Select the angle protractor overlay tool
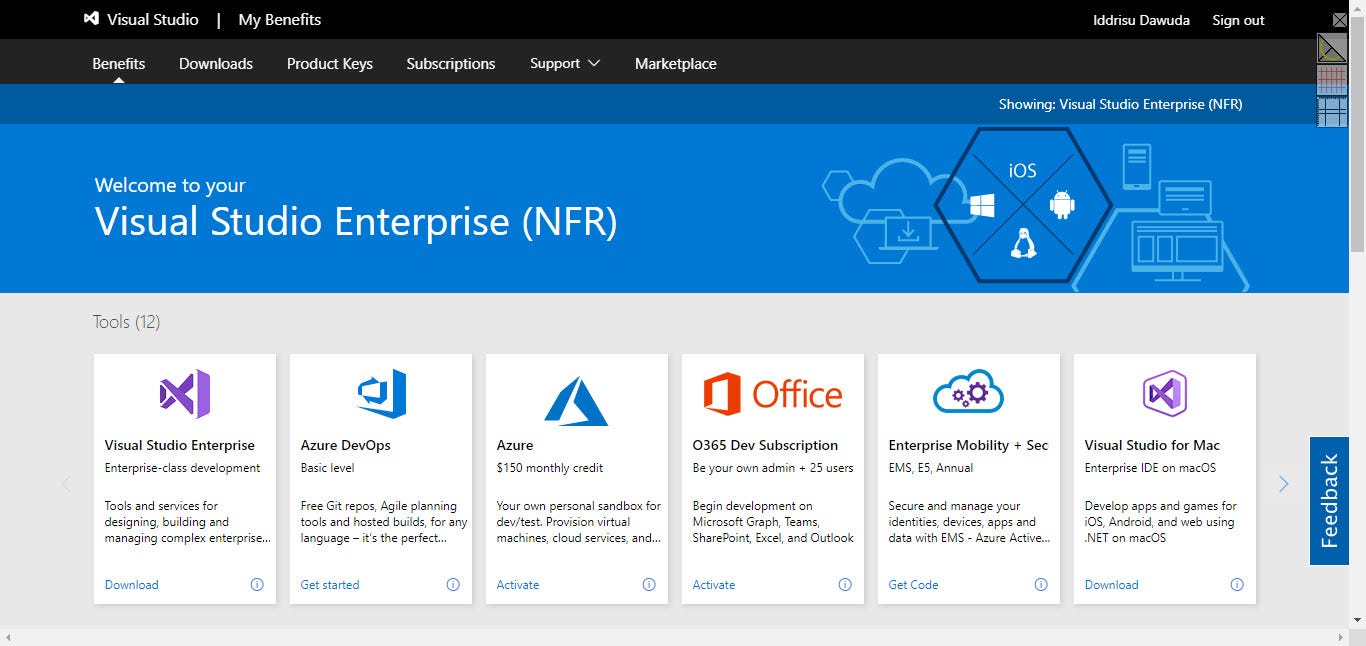Viewport: 1366px width, 646px height. point(1332,48)
